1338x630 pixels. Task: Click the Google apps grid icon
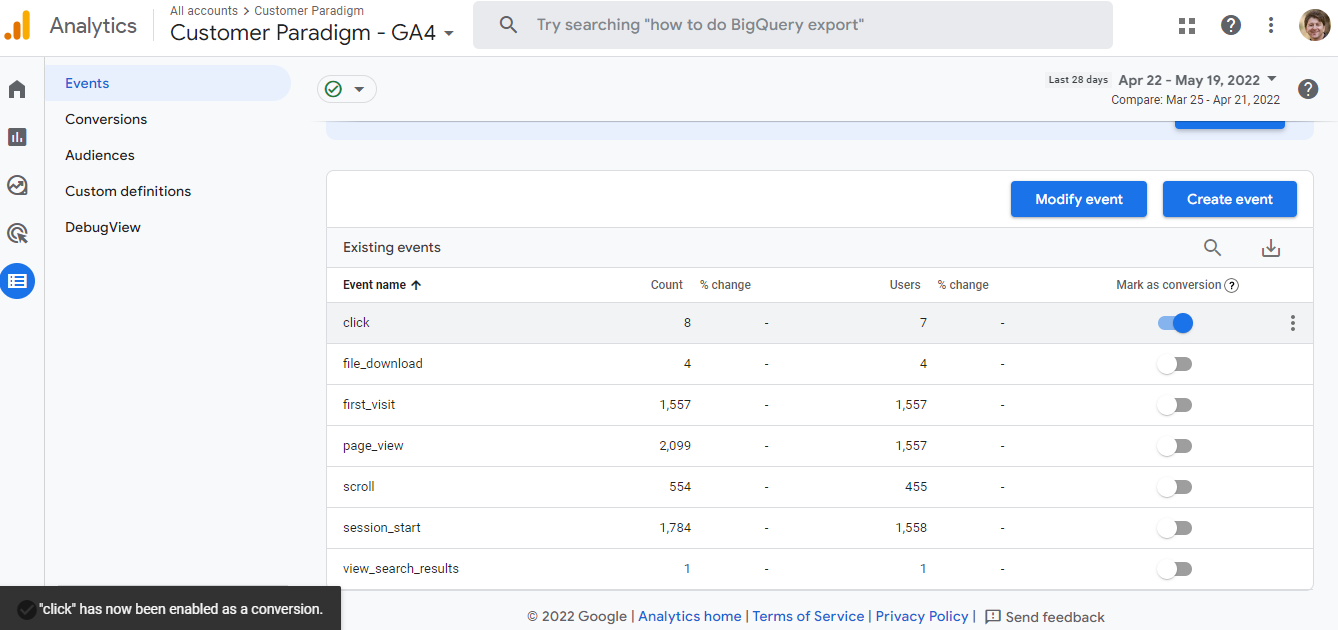click(1187, 25)
